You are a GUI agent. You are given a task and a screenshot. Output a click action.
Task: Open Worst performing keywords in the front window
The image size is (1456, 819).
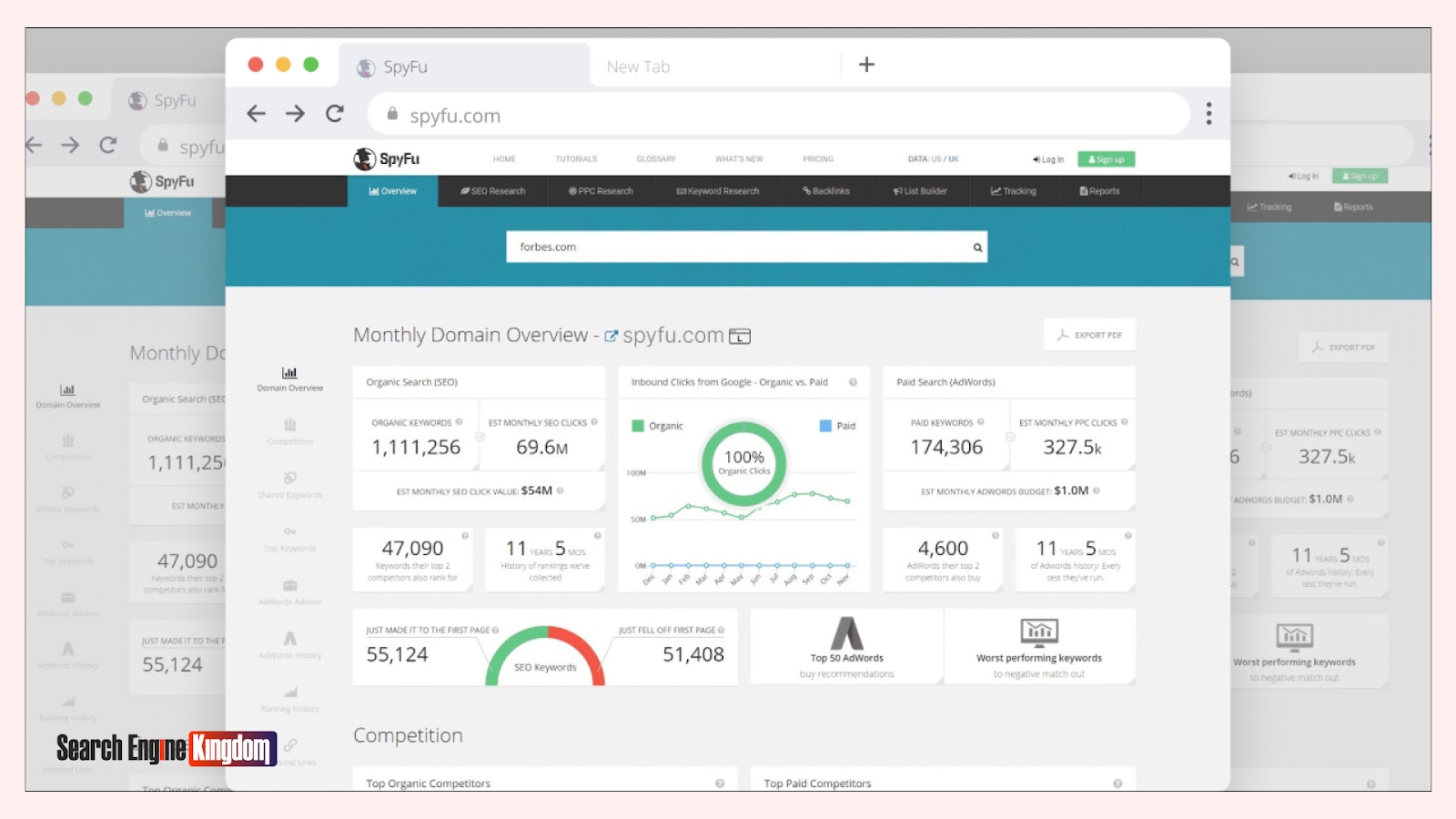pyautogui.click(x=1039, y=647)
